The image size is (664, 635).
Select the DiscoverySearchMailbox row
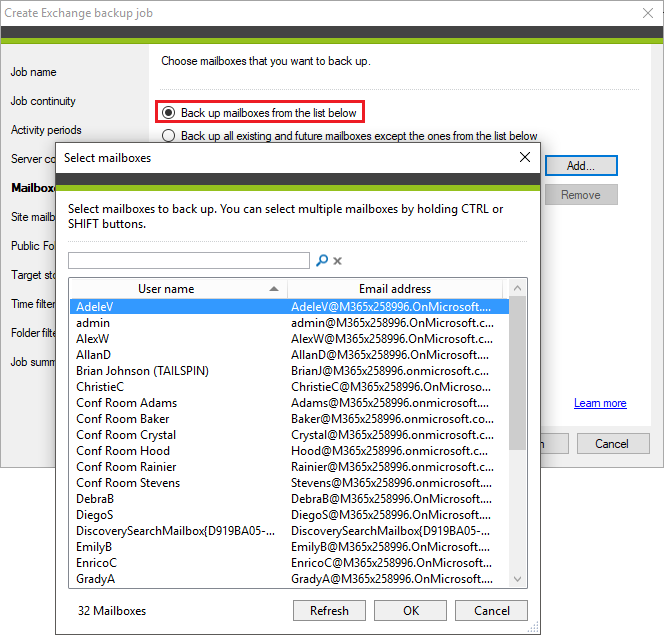tap(289, 531)
